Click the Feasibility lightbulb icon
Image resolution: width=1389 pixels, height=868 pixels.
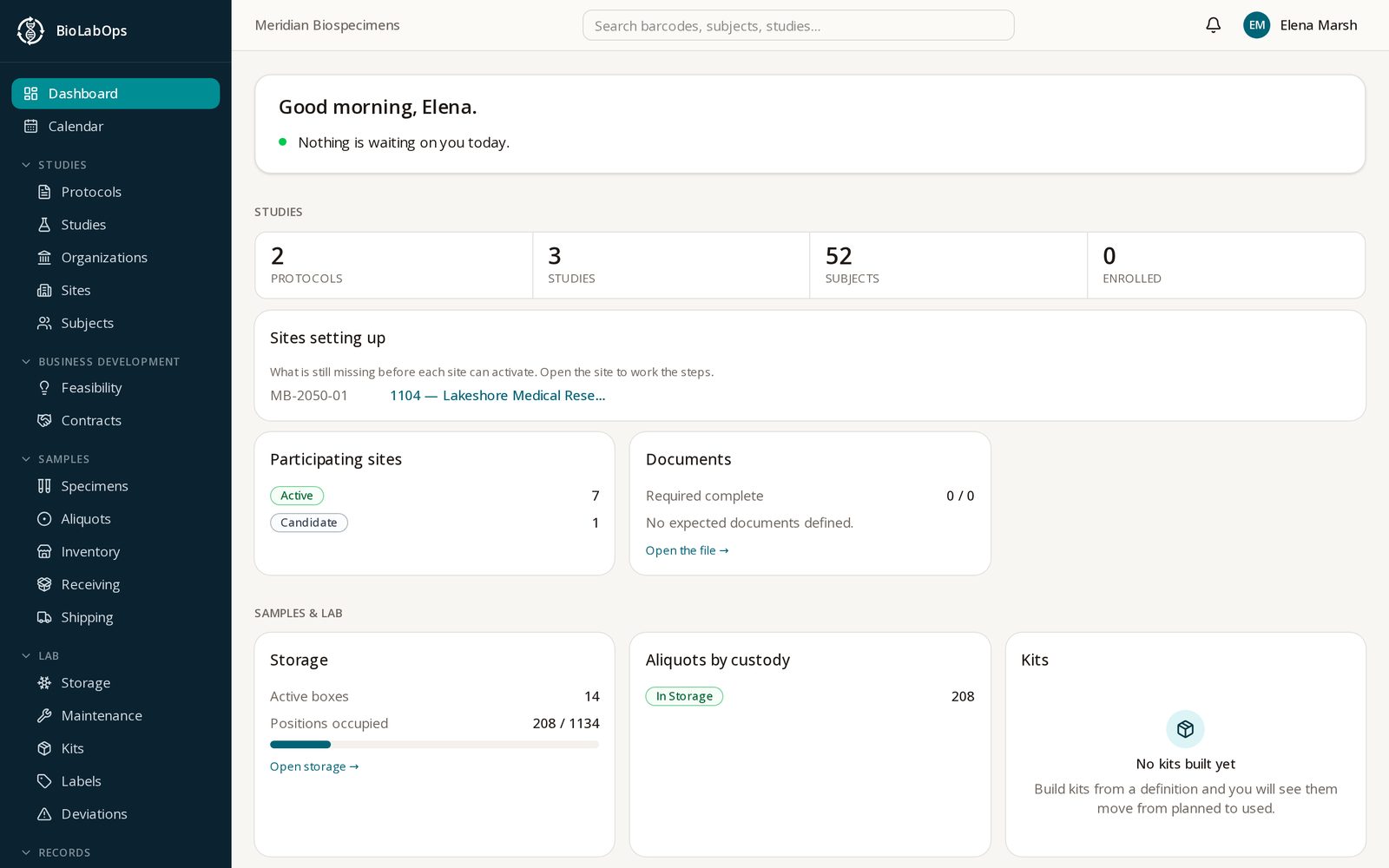(x=44, y=388)
